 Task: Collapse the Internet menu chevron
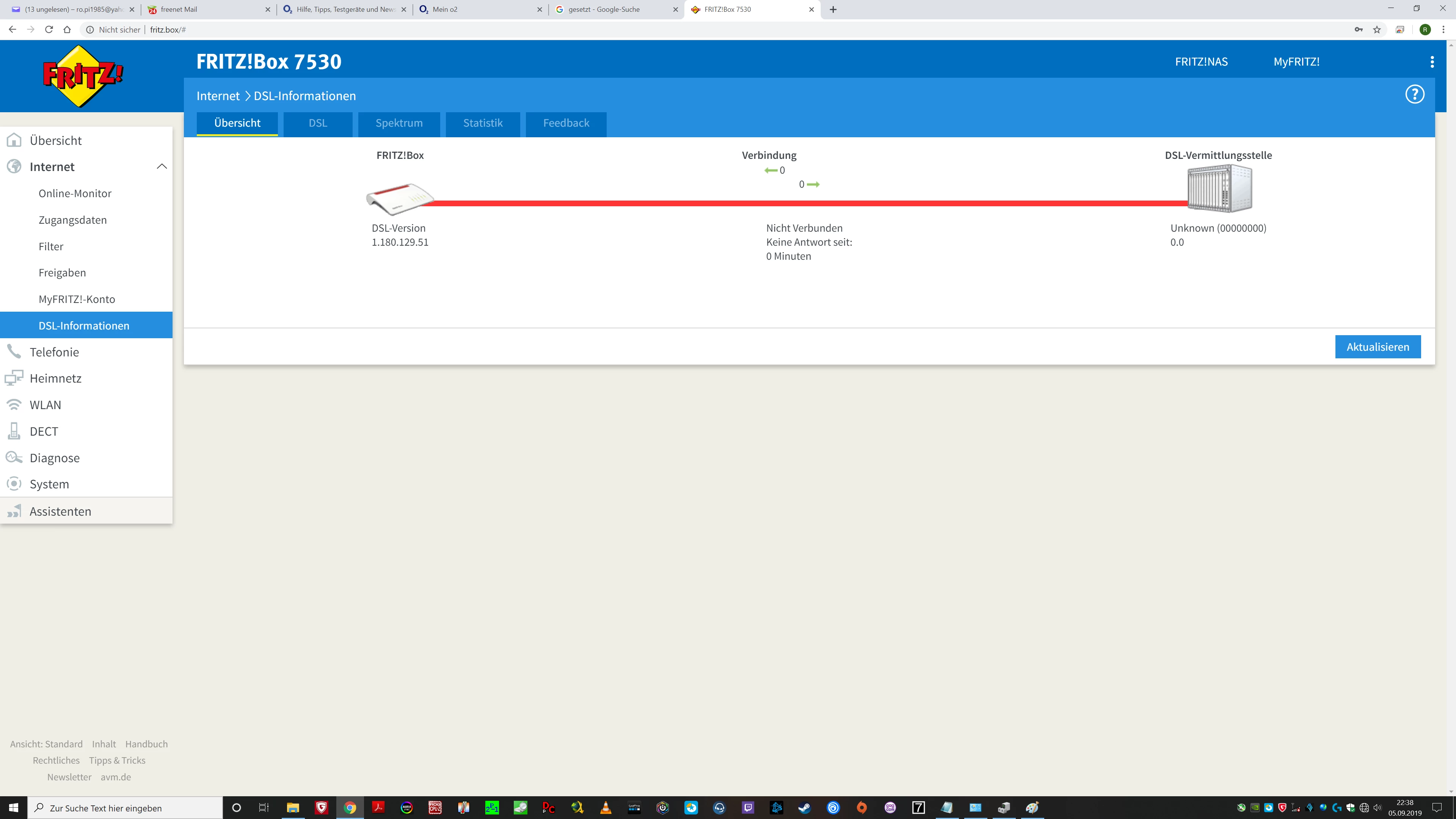coord(162,167)
